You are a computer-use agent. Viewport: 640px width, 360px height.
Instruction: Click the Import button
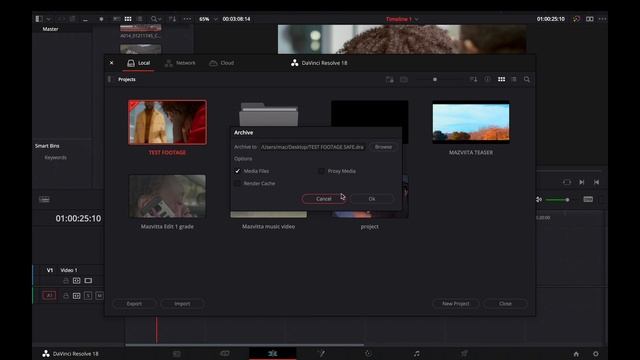[x=182, y=304]
